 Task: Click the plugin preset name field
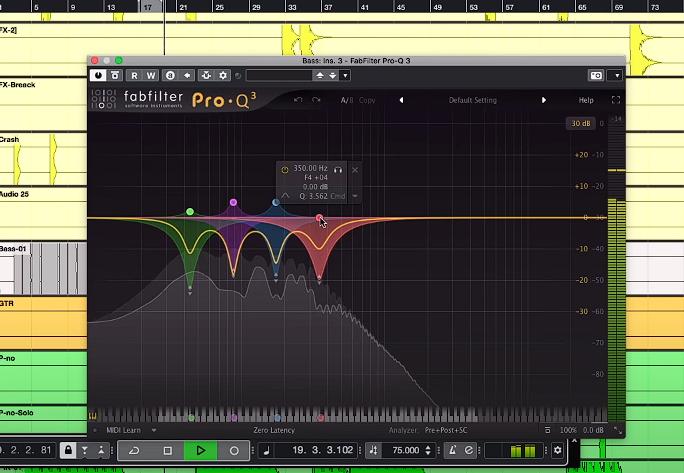click(x=279, y=75)
